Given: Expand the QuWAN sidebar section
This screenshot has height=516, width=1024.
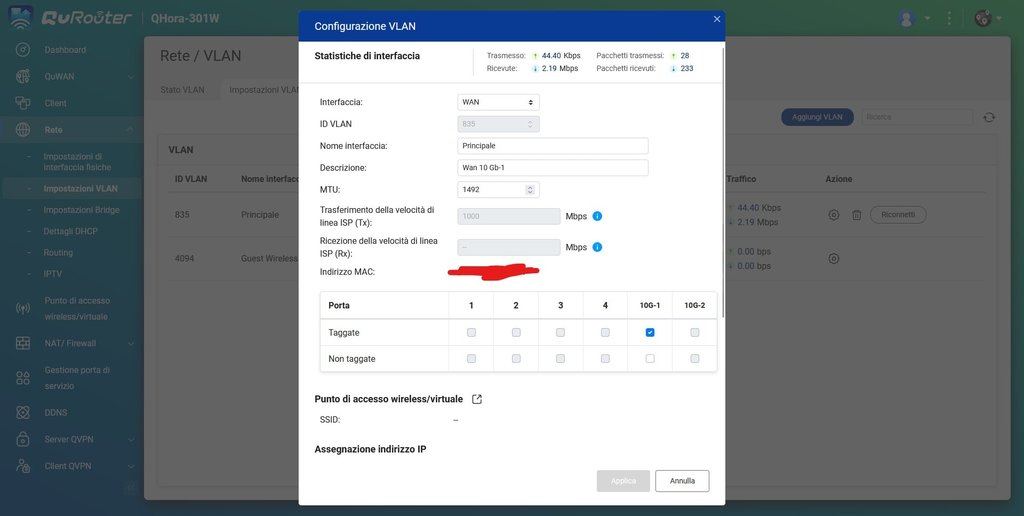Looking at the screenshot, I should 131,77.
